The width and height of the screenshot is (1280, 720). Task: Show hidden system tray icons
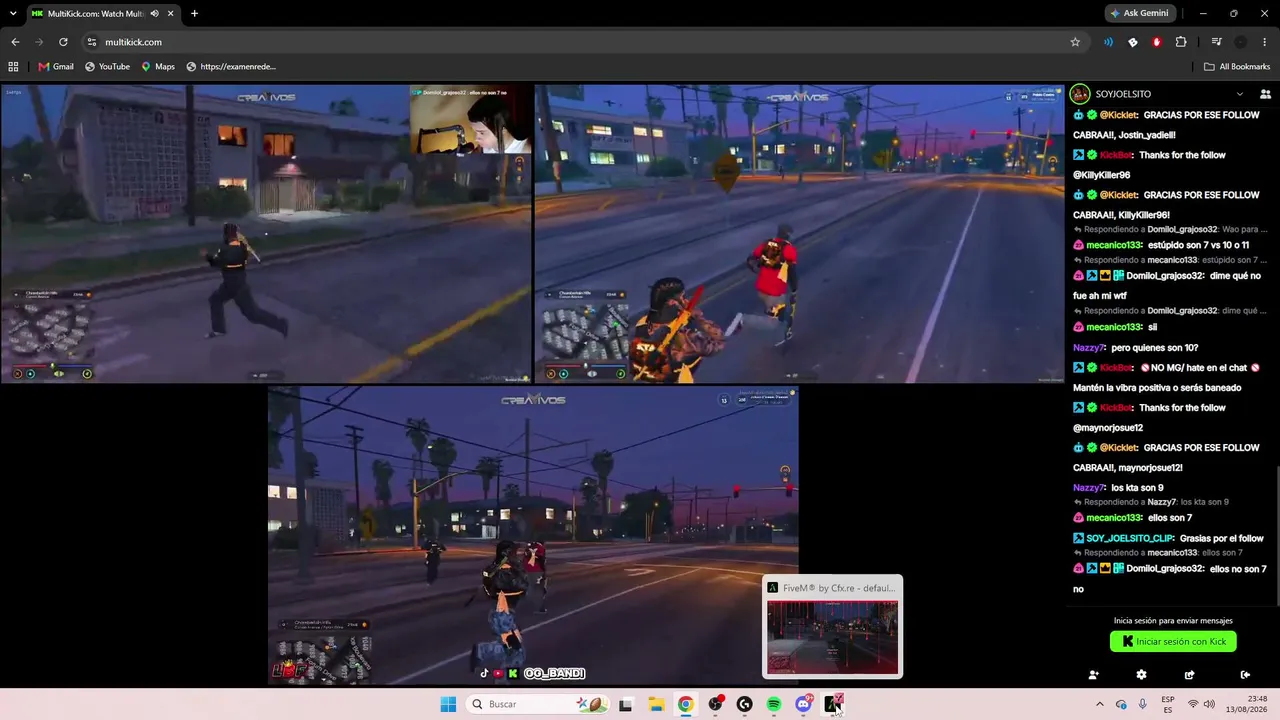(x=1100, y=704)
